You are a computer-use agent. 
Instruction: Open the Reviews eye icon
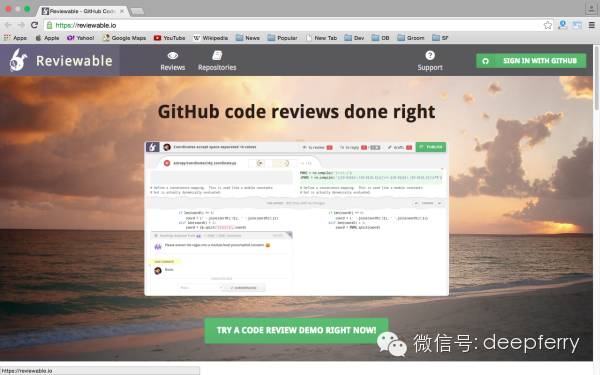[173, 56]
